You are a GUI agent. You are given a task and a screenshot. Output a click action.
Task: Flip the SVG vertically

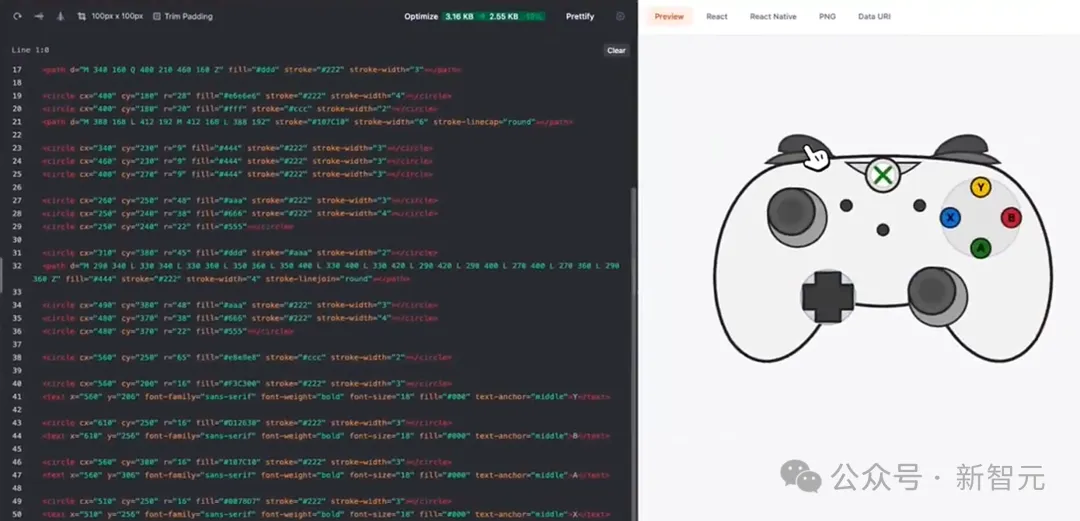pos(59,17)
